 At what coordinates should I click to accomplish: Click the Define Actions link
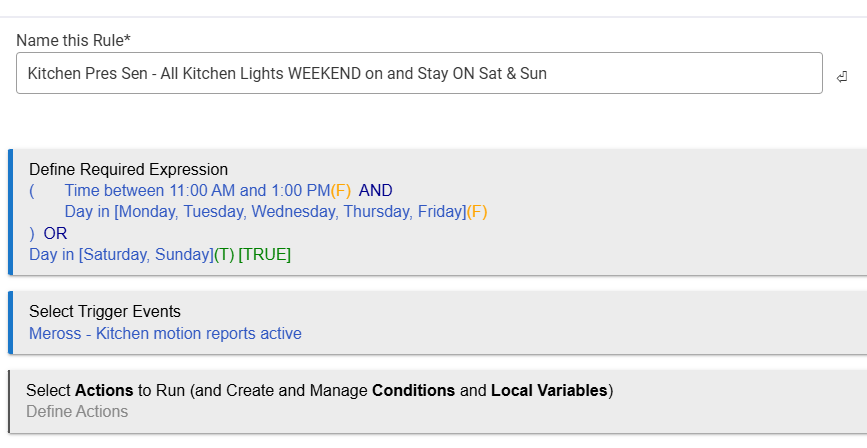77,411
